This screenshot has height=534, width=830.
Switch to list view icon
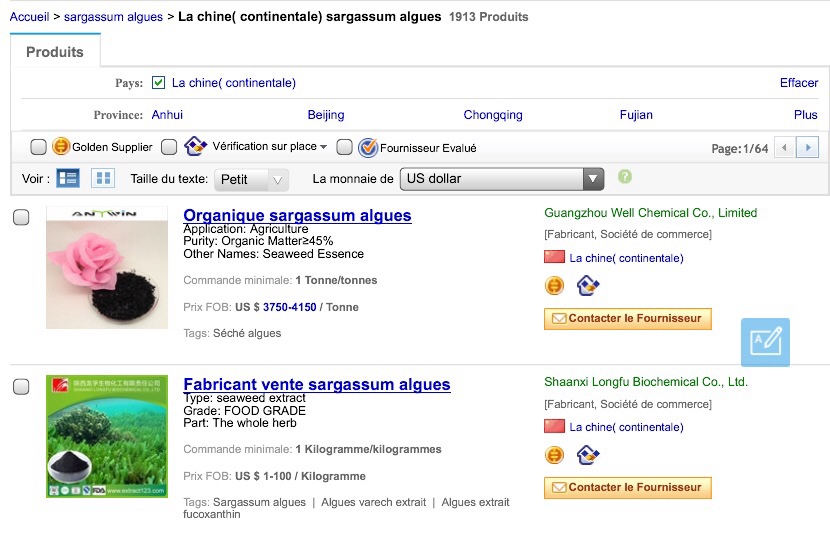68,178
